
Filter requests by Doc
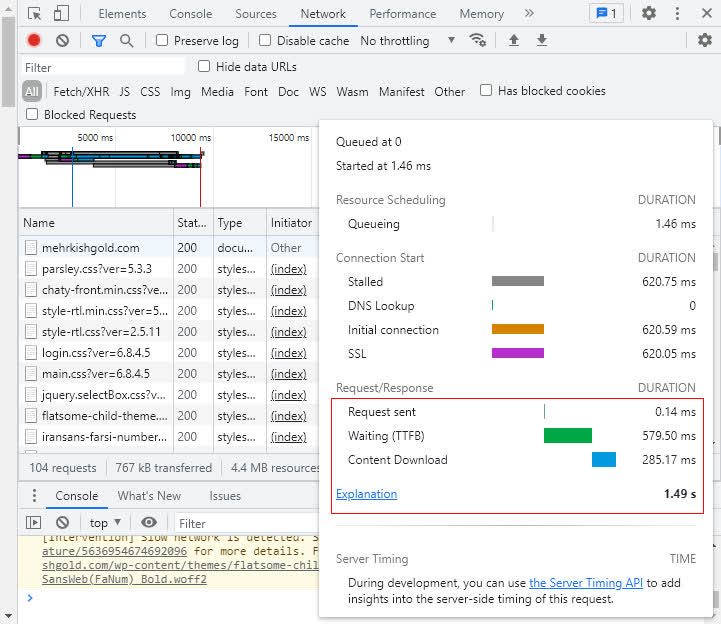pyautogui.click(x=288, y=92)
